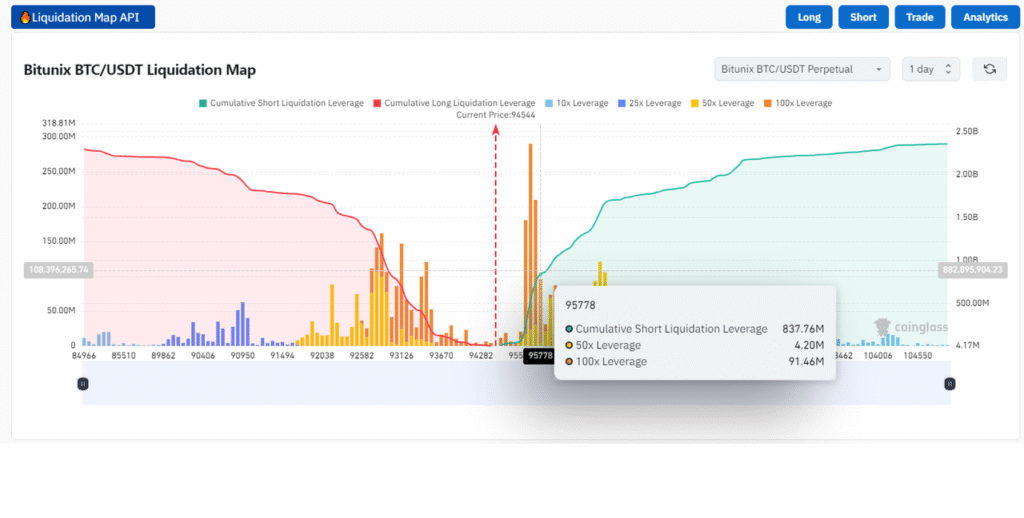Viewport: 1024px width, 518px height.
Task: Click the left handle of the range slider
Action: 83,383
